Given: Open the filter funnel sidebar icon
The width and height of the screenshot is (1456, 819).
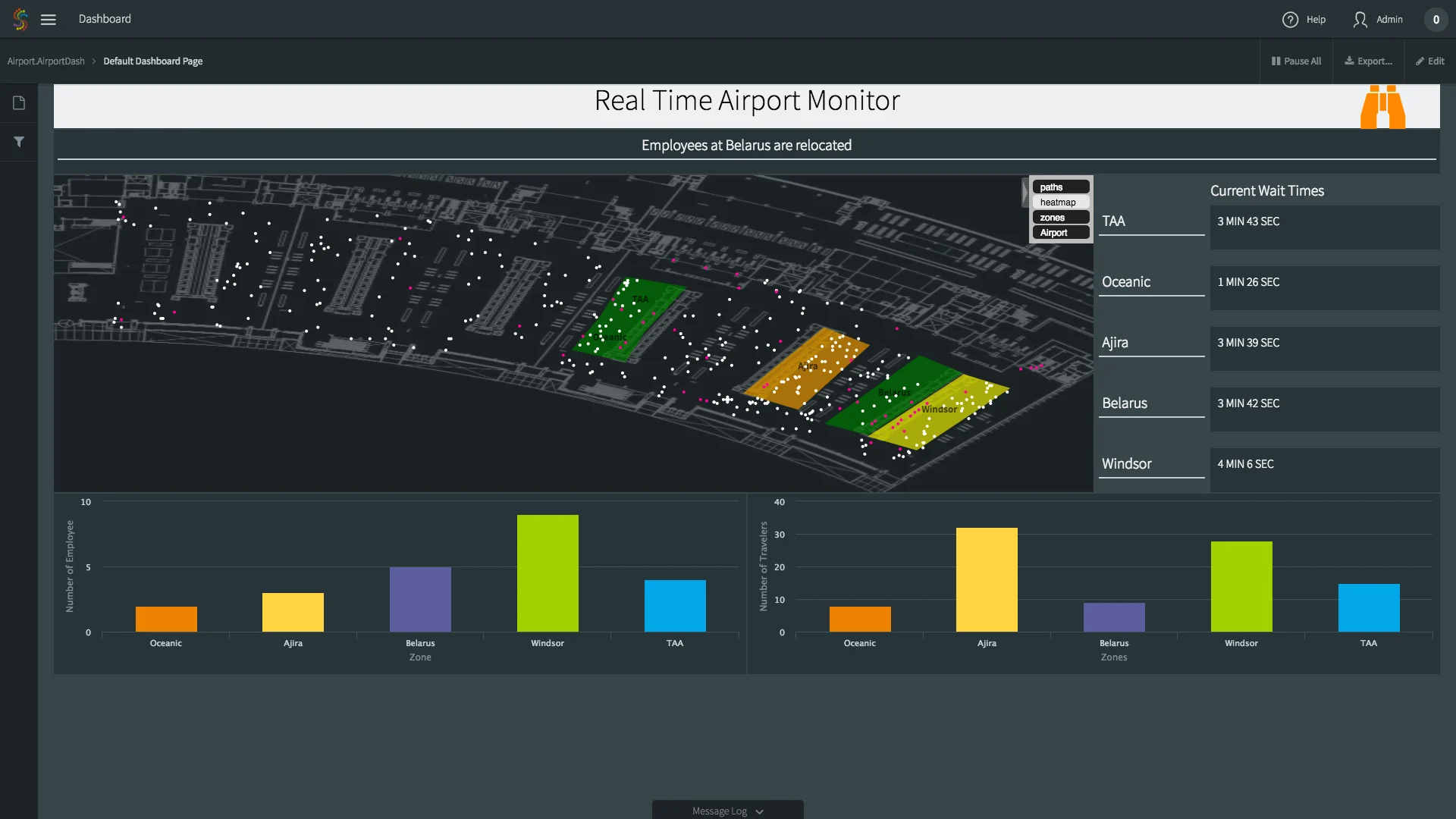Looking at the screenshot, I should [x=19, y=142].
